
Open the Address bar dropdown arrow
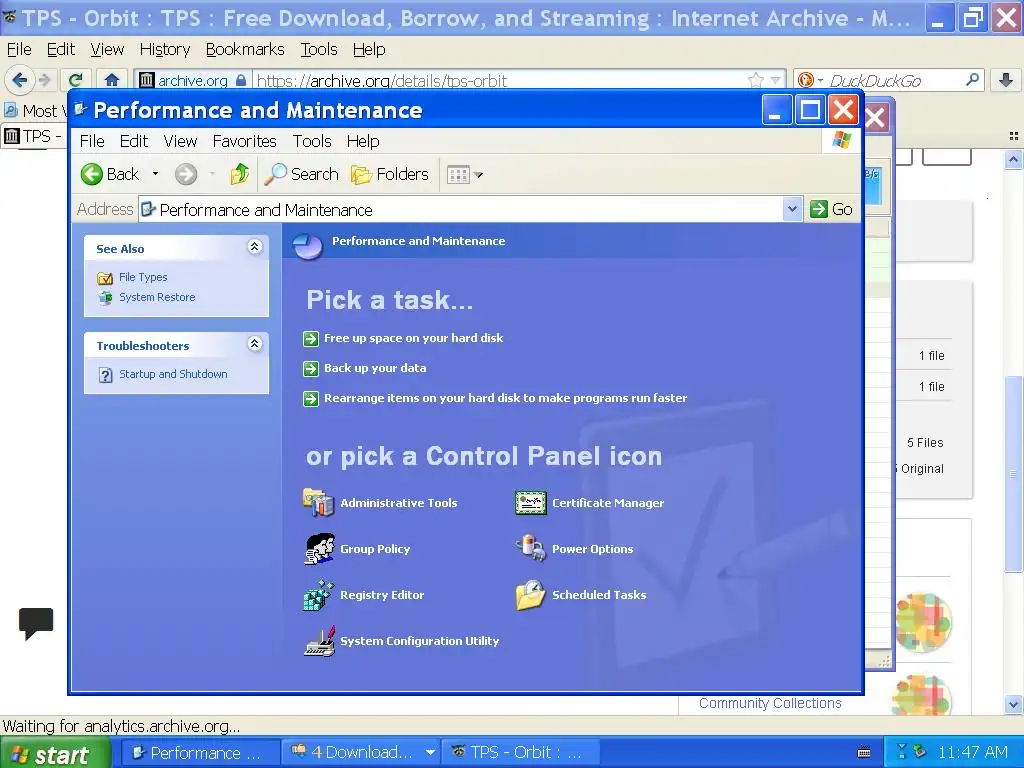(792, 209)
